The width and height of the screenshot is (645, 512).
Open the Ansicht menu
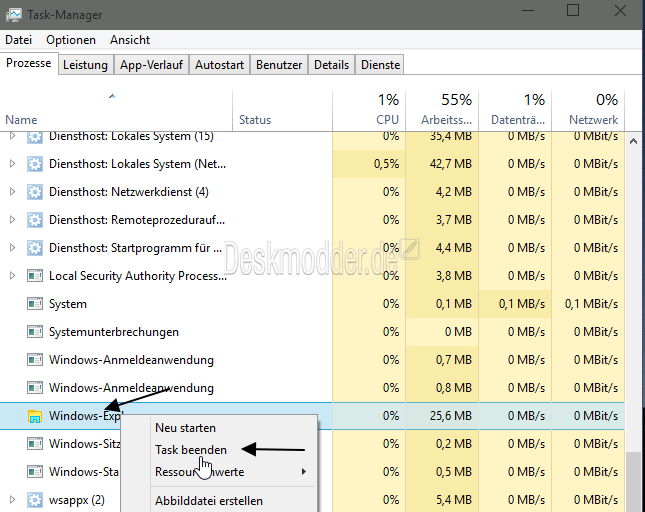coord(130,40)
